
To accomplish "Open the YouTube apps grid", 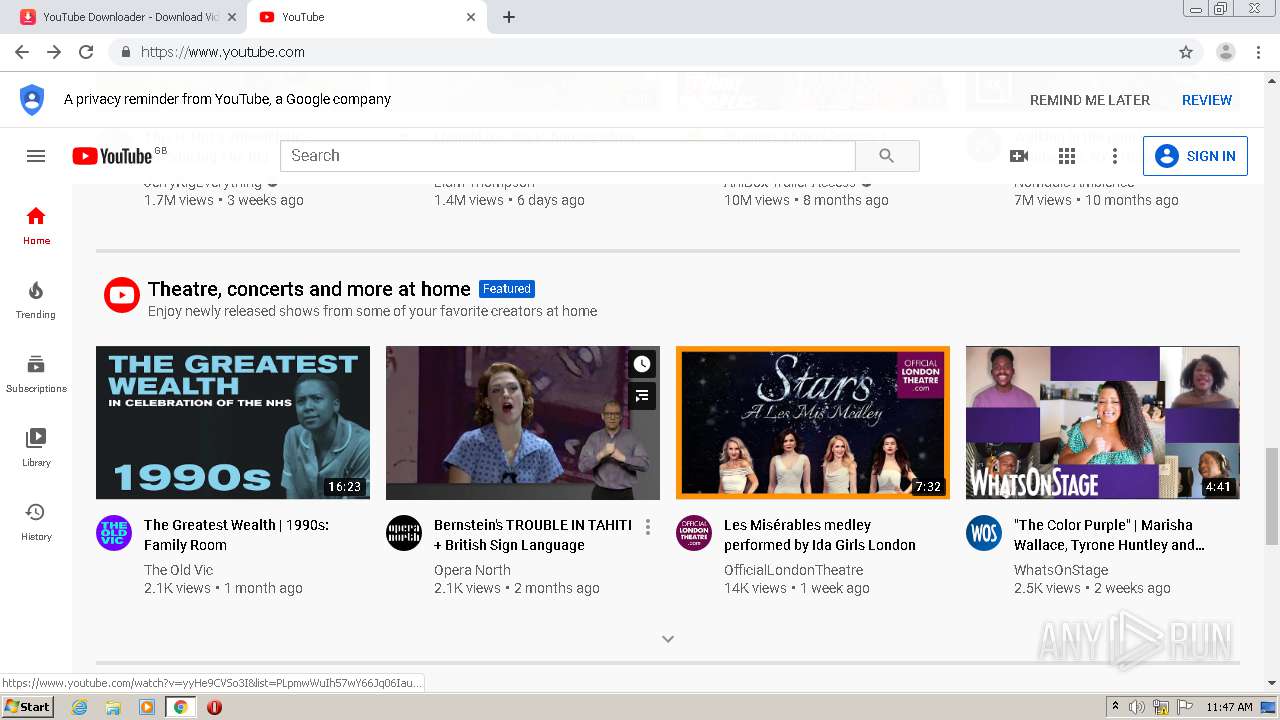I will [x=1067, y=156].
